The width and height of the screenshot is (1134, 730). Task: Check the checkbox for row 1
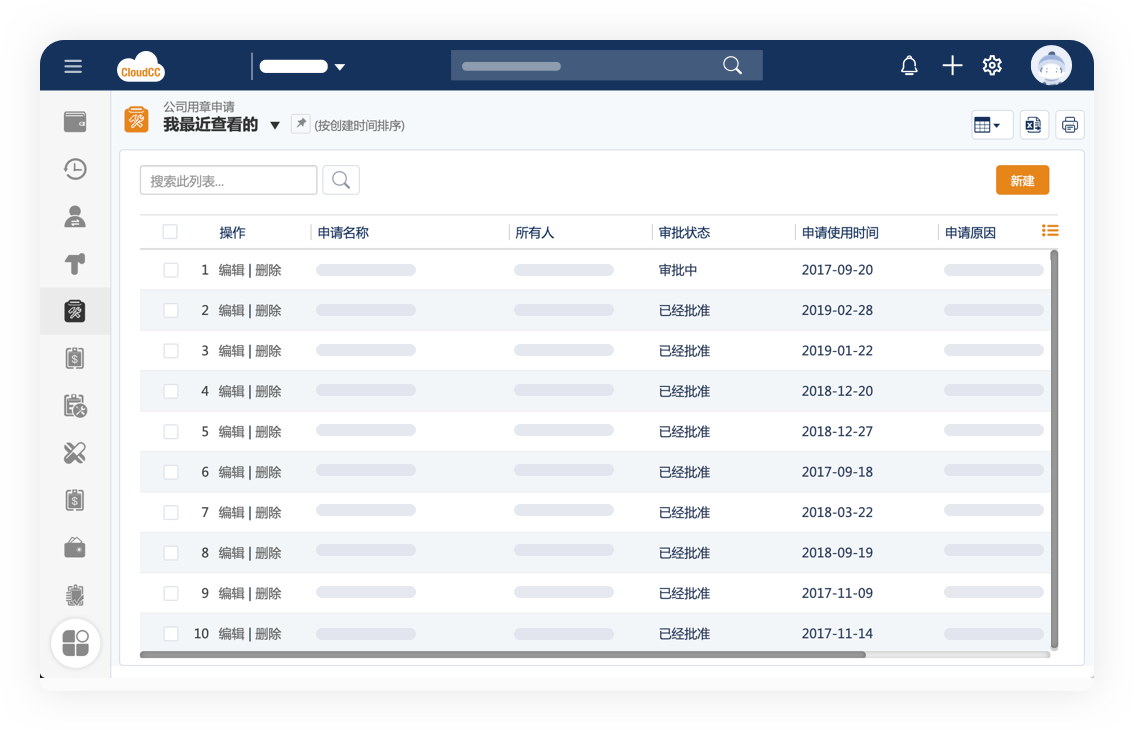coord(171,270)
